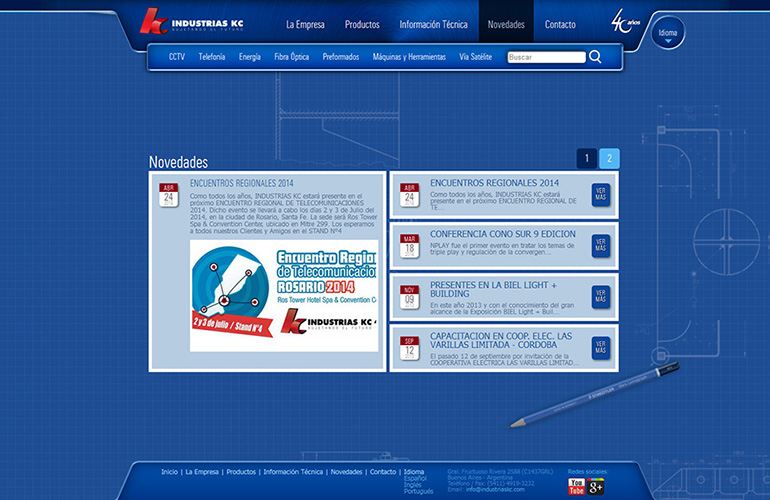Click the info@industriaskc.com email link
770x500 pixels.
point(495,489)
